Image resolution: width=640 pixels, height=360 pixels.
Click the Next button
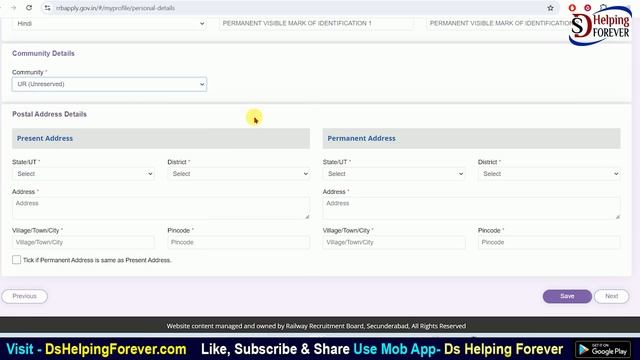611,296
